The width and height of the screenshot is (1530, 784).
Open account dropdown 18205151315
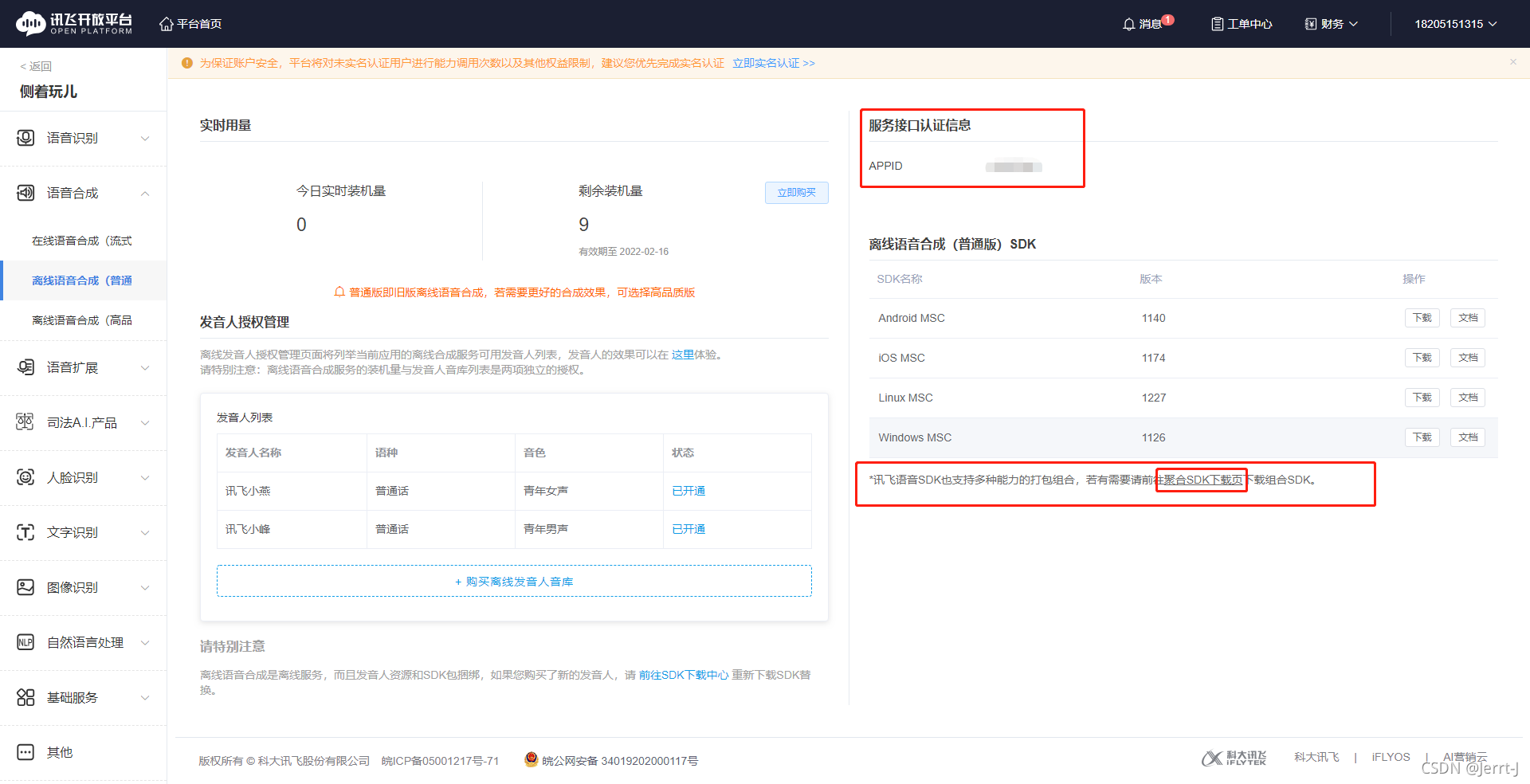pos(1455,24)
